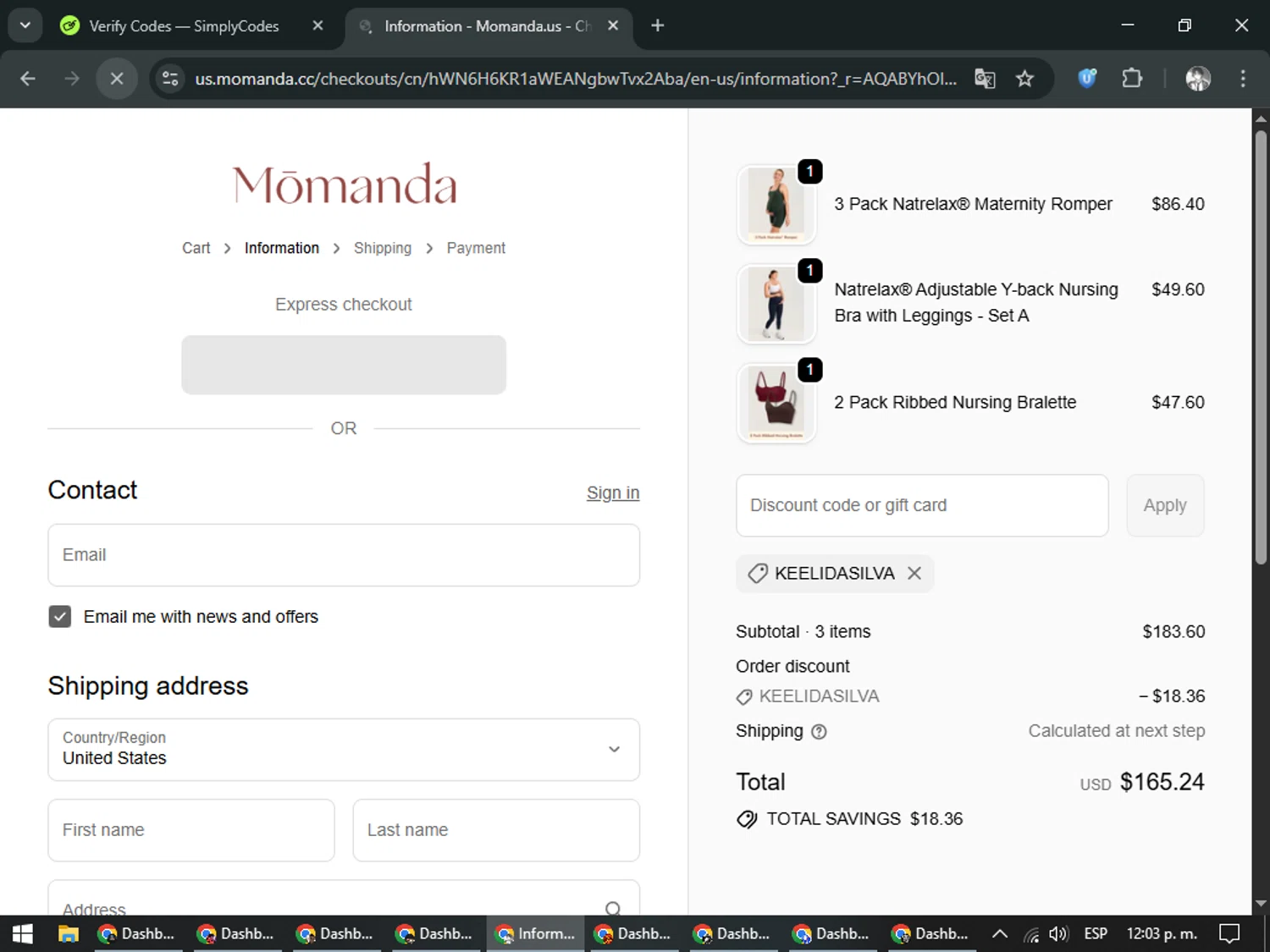Open the Bitwarden shield extension
This screenshot has width=1270, height=952.
tap(1087, 79)
